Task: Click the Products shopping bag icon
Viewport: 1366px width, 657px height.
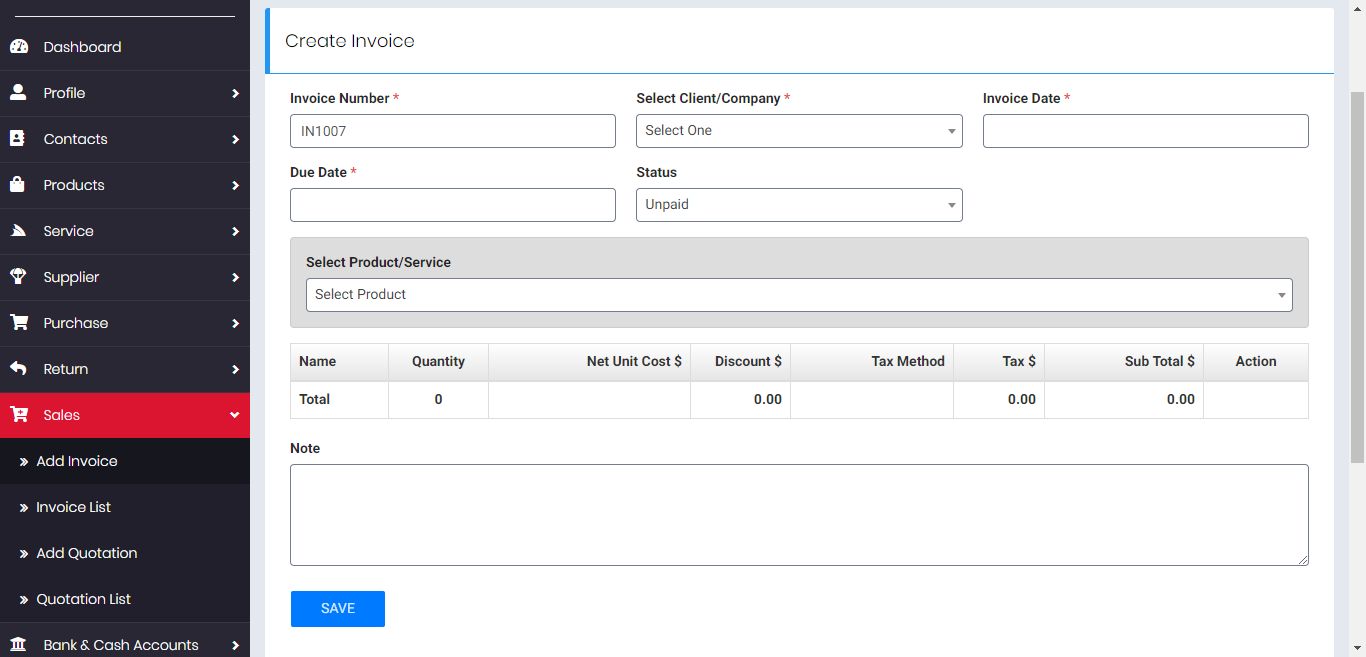Action: tap(18, 185)
